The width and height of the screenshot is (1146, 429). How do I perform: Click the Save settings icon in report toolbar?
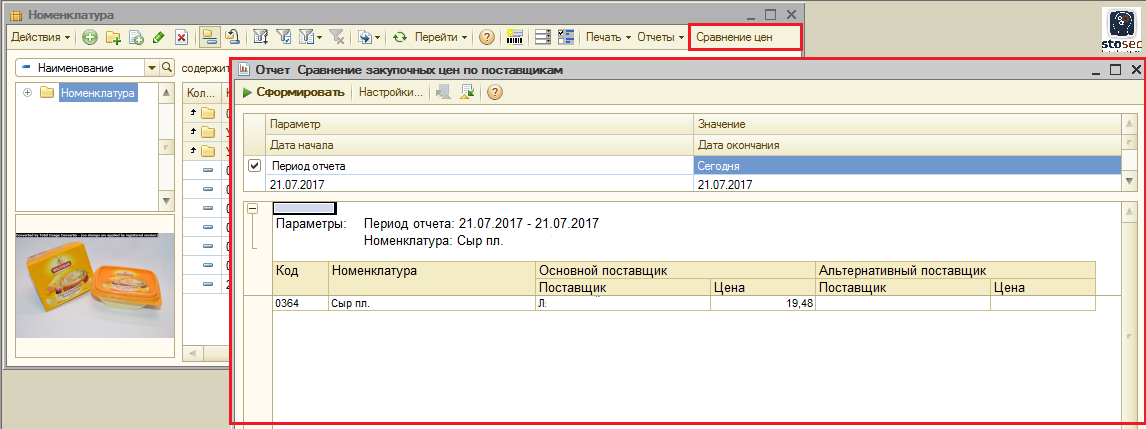pyautogui.click(x=466, y=92)
